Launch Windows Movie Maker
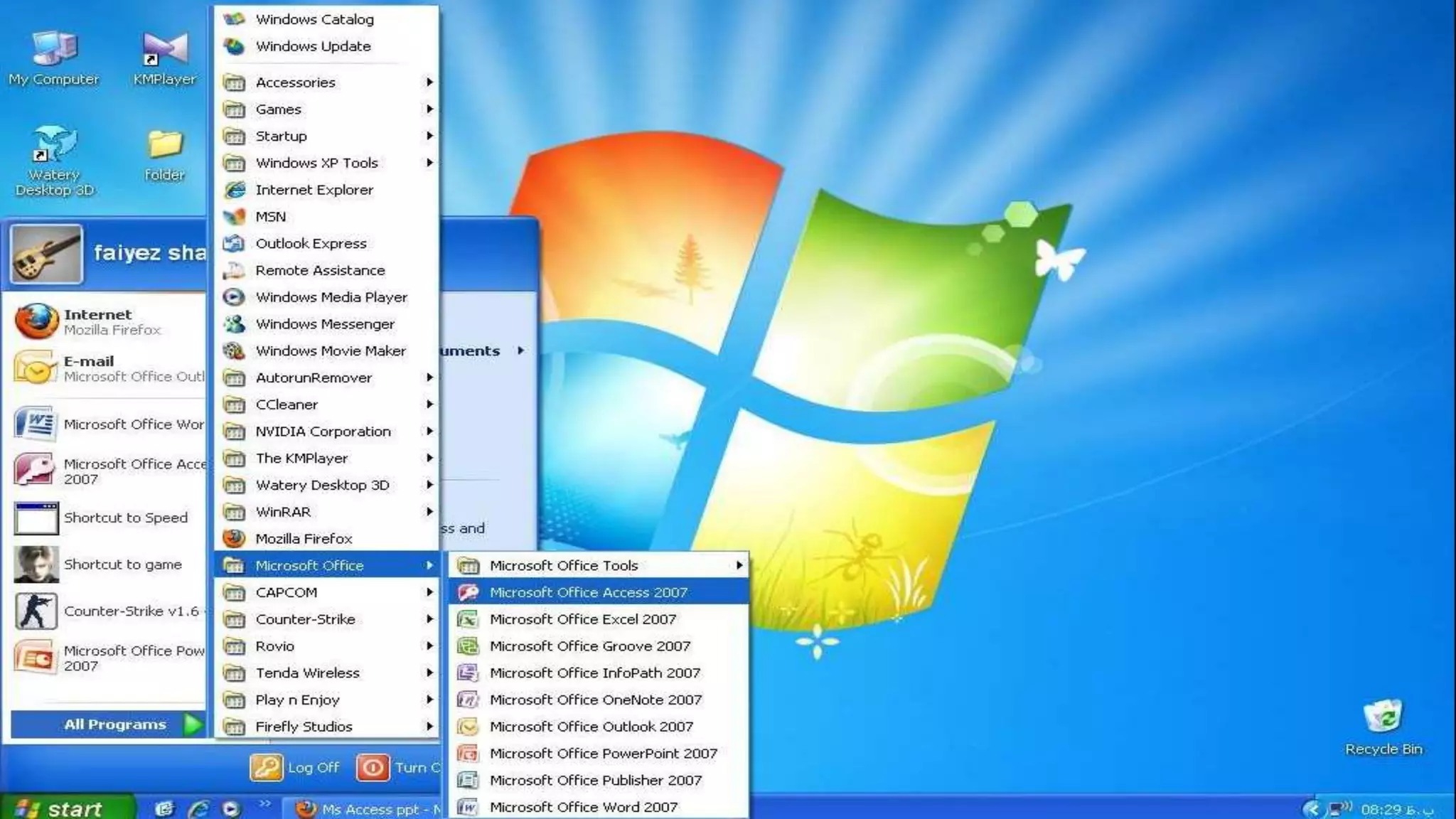The image size is (1456, 819). [330, 350]
